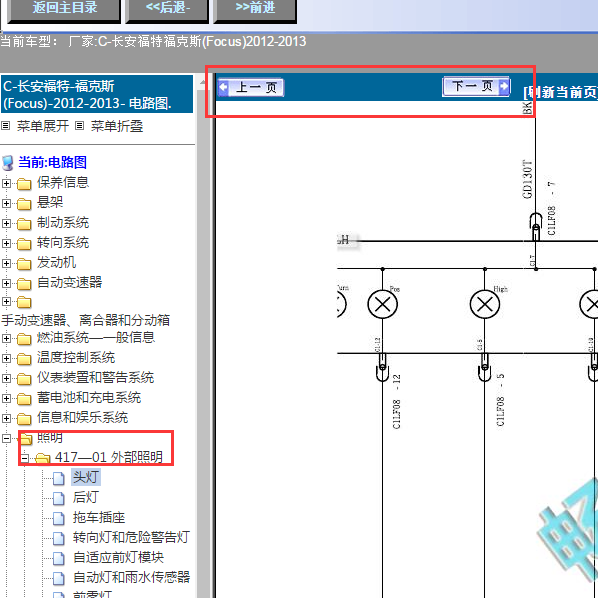
Task: Click the 自动变速器 folder icon
Action: click(x=24, y=284)
